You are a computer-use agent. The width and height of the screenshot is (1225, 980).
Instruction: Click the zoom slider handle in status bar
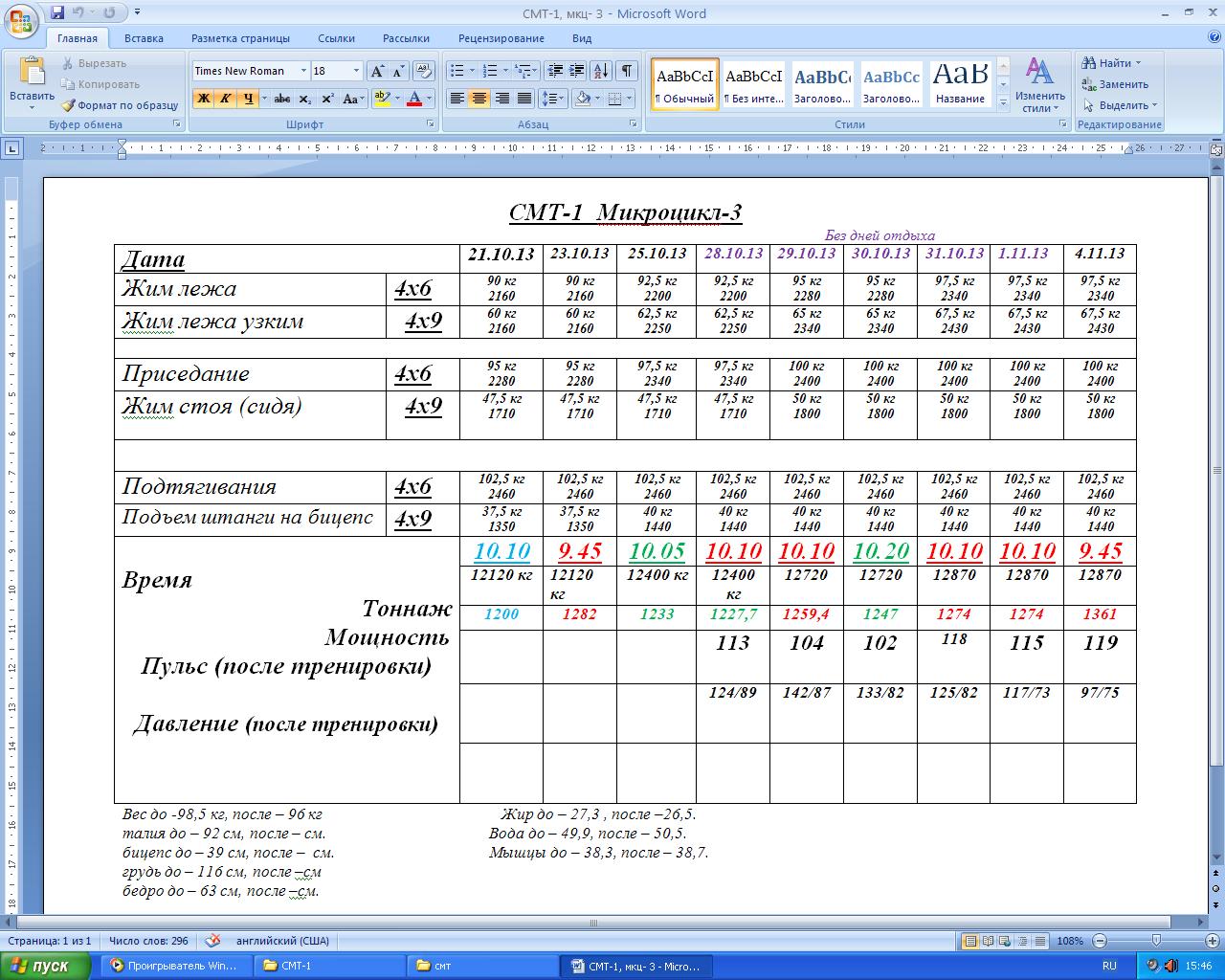coord(1156,941)
